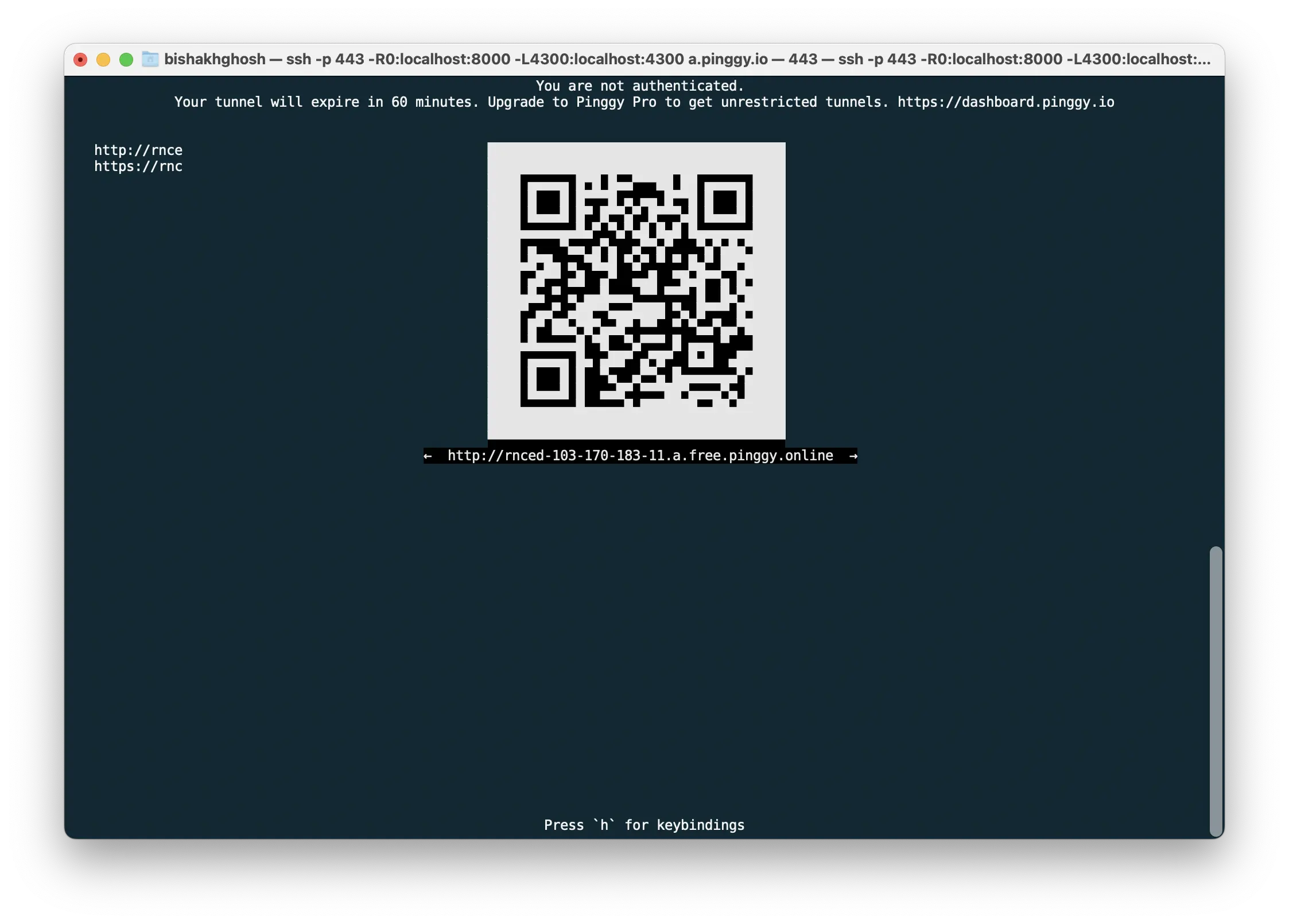Click the red close button

tap(80, 59)
